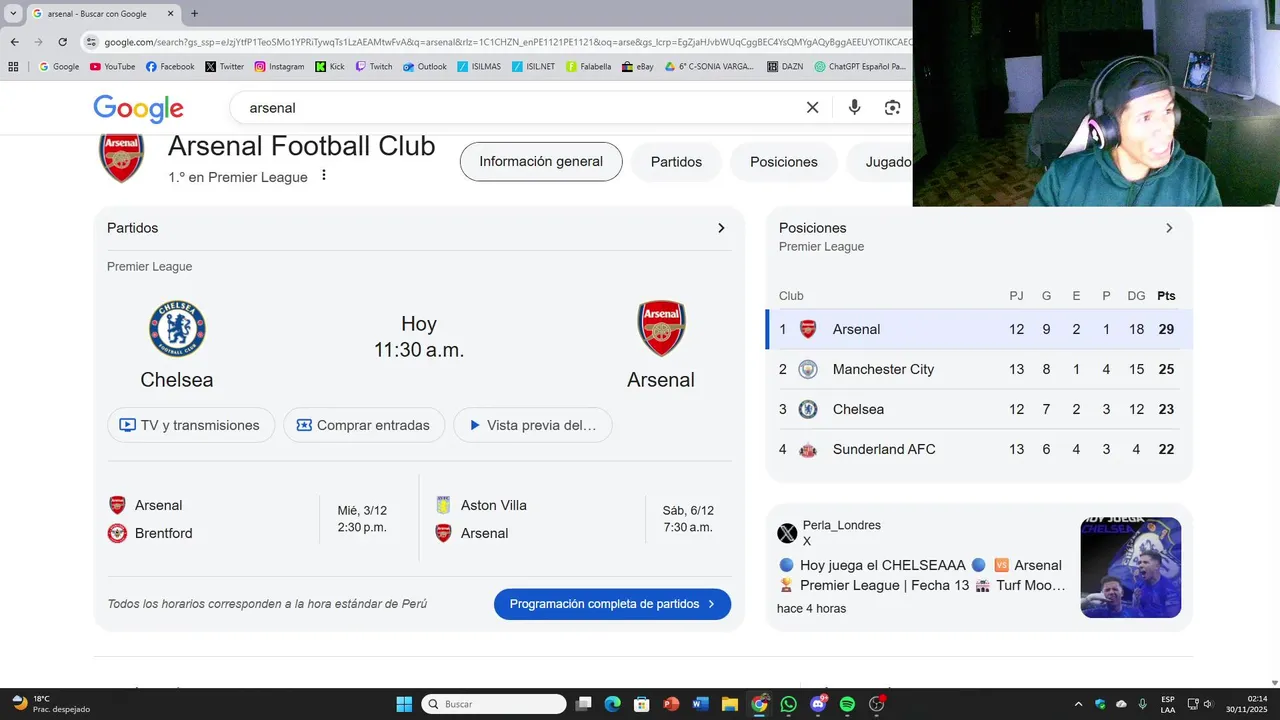Viewport: 1280px width, 720px height.
Task: Open a new browser tab with the plus icon
Action: pos(194,14)
